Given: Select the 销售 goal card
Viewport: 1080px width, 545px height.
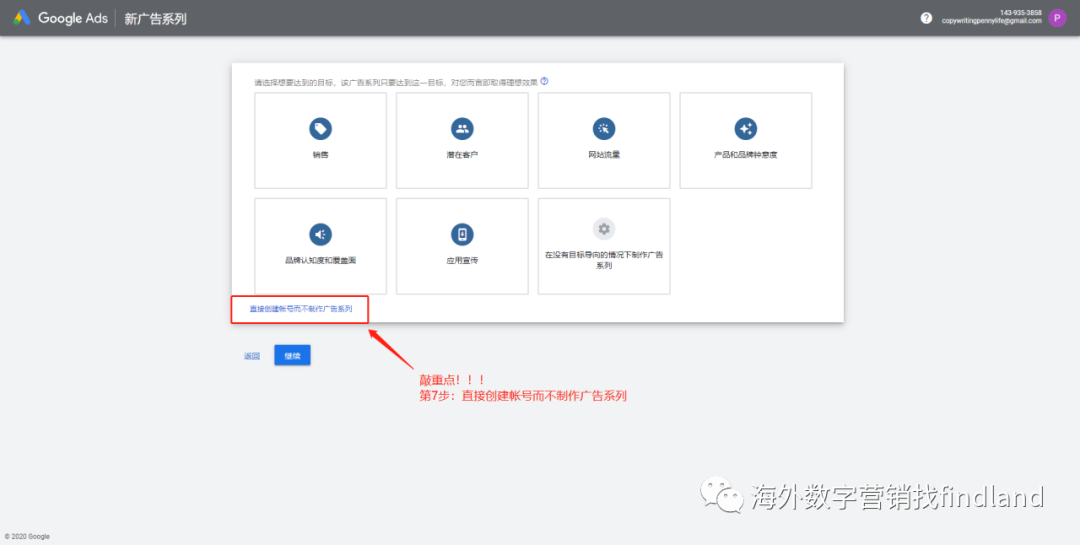Looking at the screenshot, I should tap(320, 141).
